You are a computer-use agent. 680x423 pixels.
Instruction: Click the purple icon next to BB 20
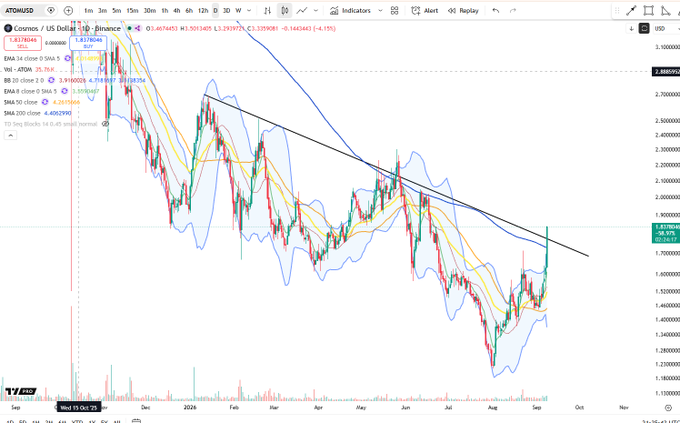51,80
